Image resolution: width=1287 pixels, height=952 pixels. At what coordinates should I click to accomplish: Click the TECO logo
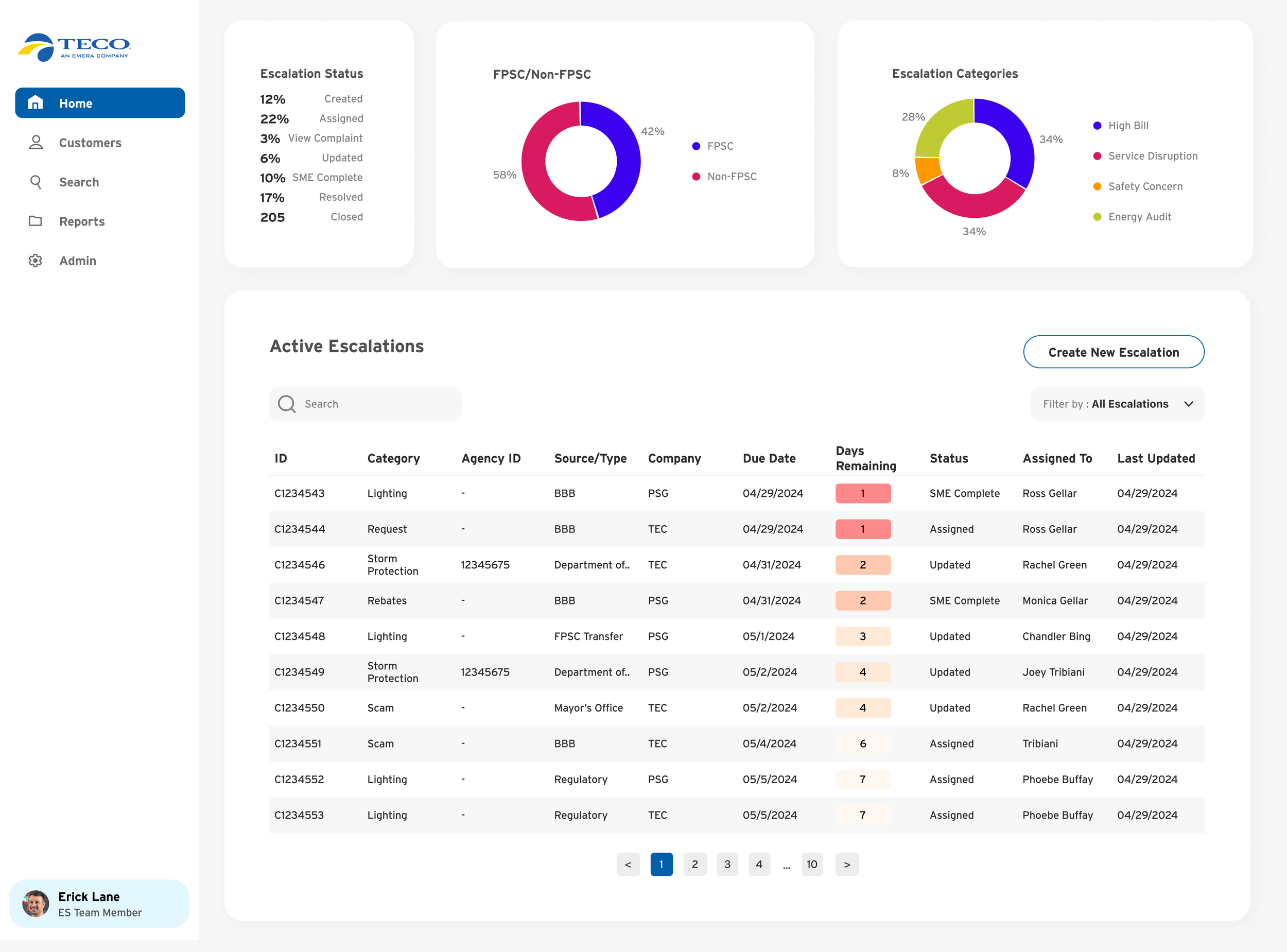pyautogui.click(x=74, y=47)
